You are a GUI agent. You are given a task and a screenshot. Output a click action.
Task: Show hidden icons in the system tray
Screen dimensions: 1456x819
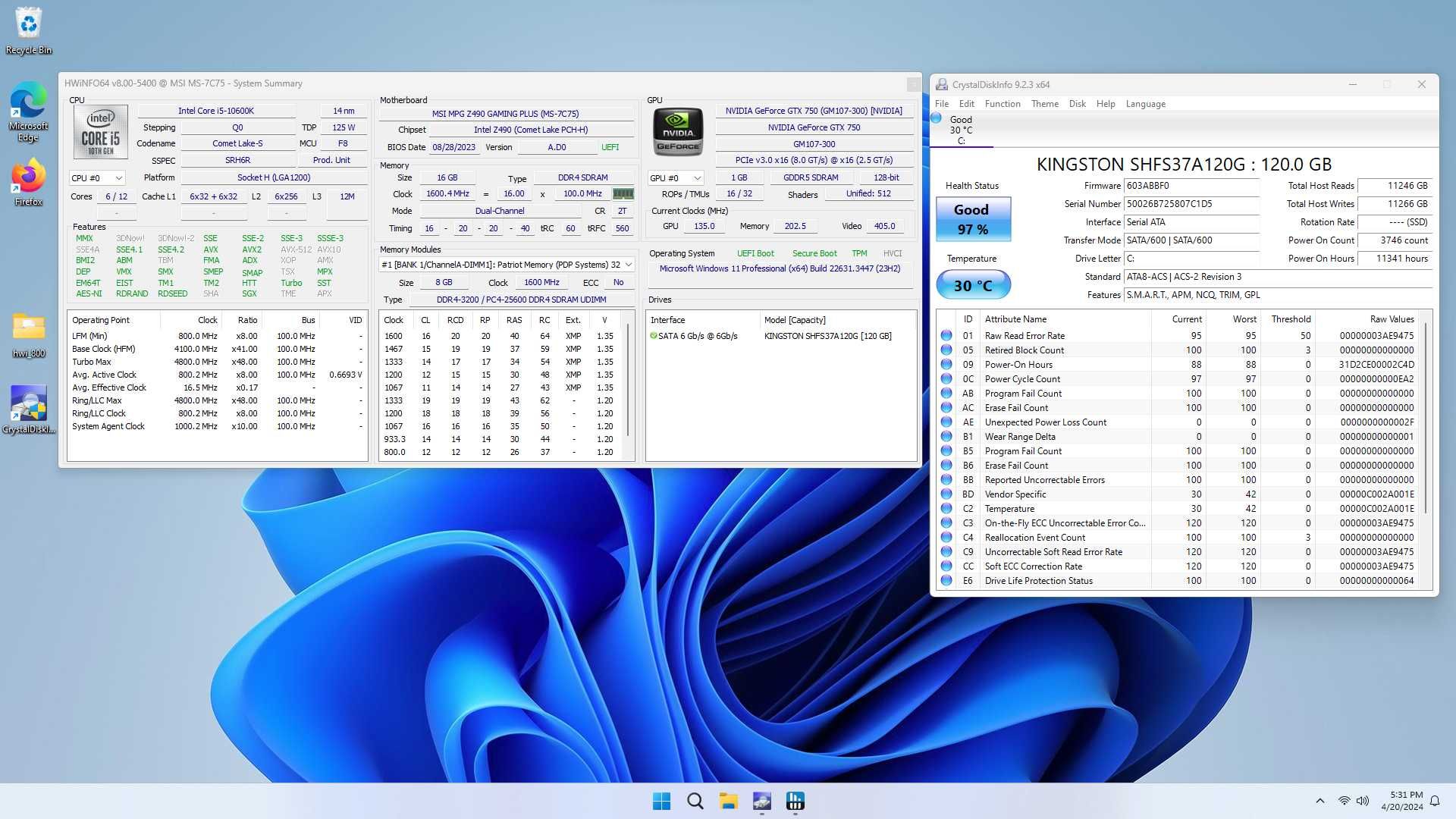[1319, 801]
